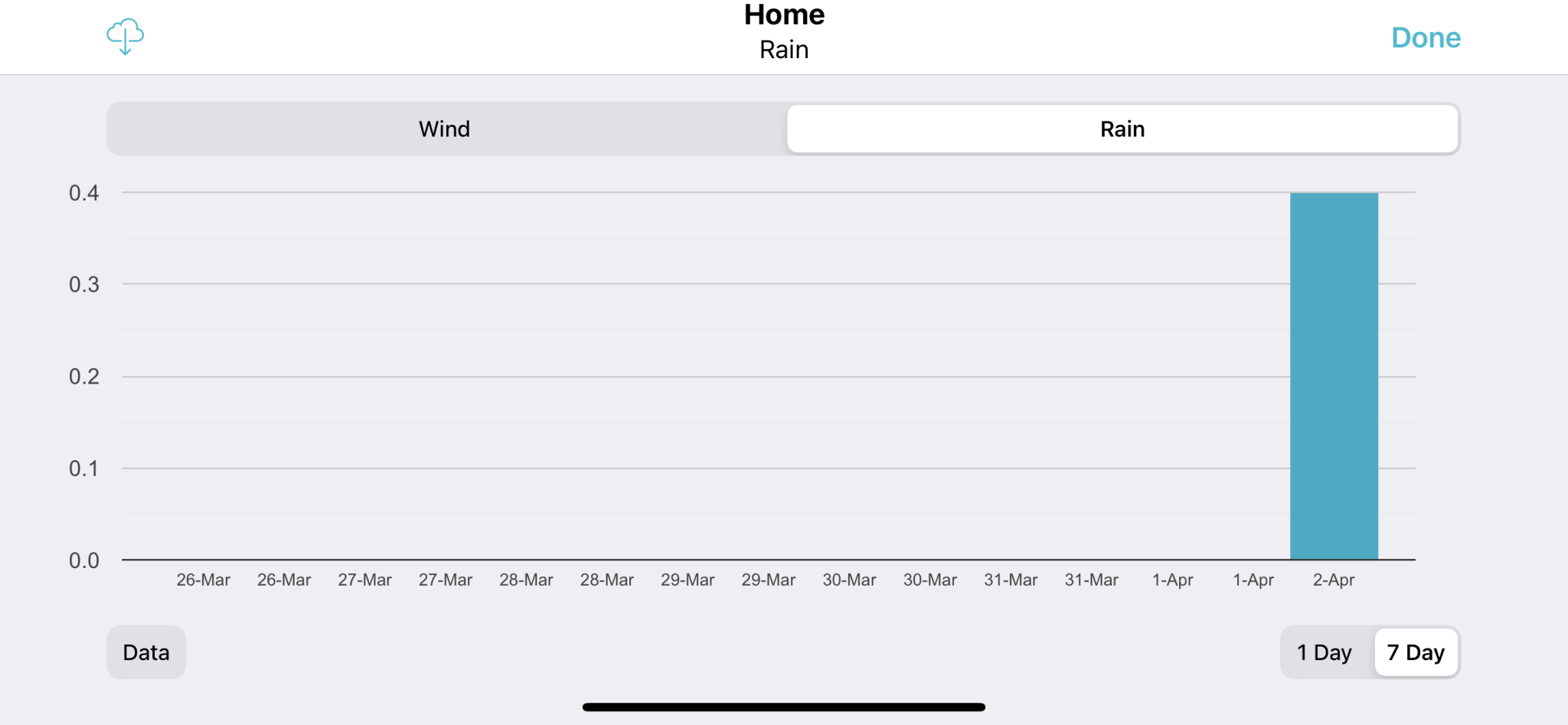Switch to the Wind tab
The height and width of the screenshot is (725, 1568).
[x=444, y=129]
